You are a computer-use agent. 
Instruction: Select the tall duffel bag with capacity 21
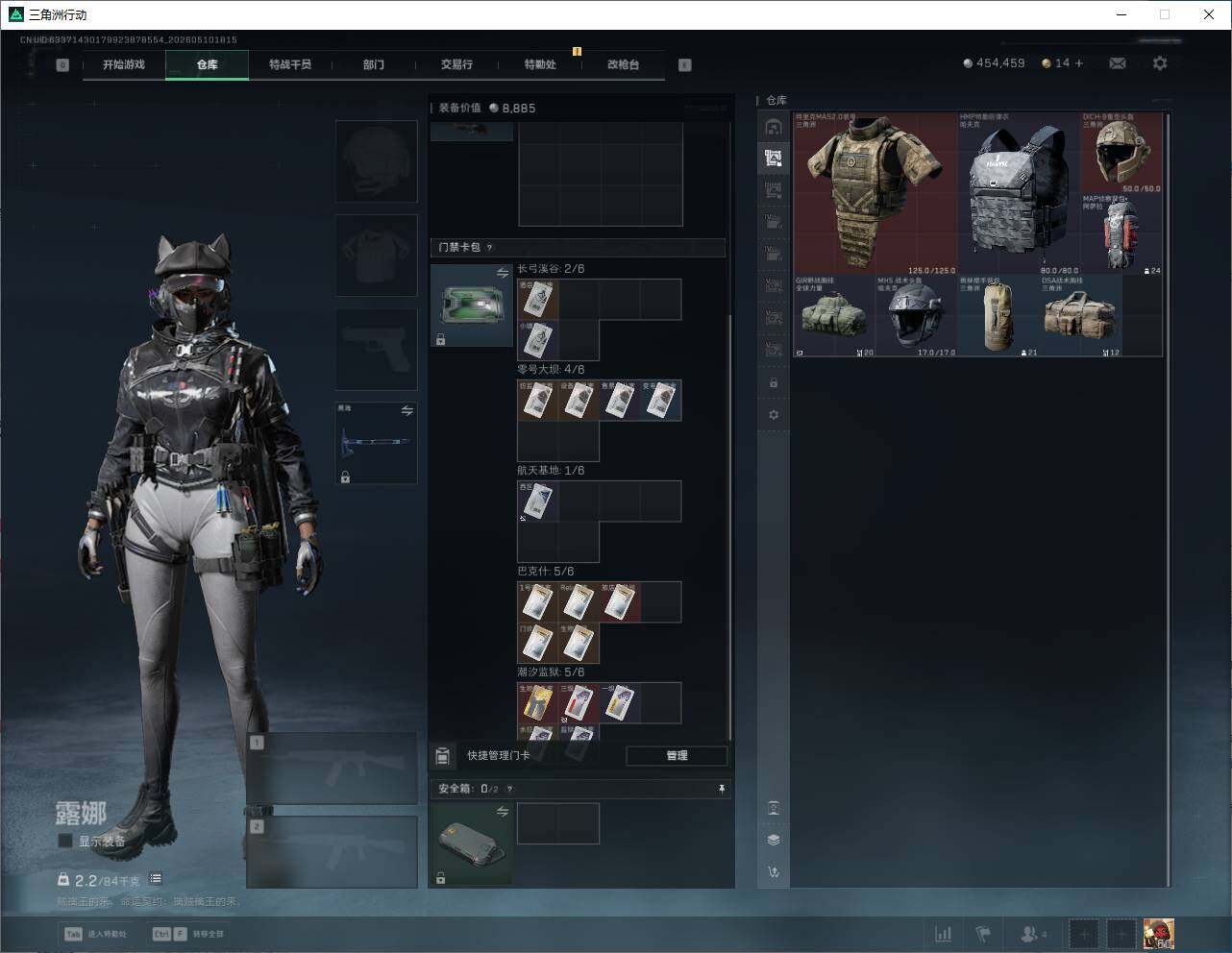[x=998, y=317]
